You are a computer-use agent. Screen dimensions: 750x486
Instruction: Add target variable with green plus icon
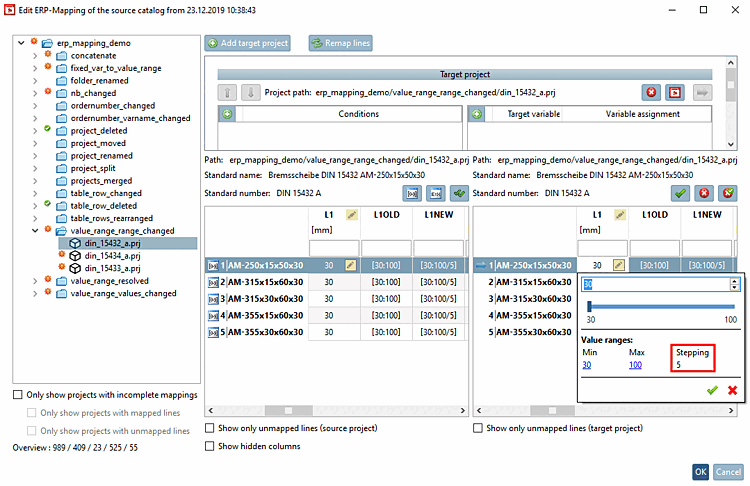(x=476, y=114)
